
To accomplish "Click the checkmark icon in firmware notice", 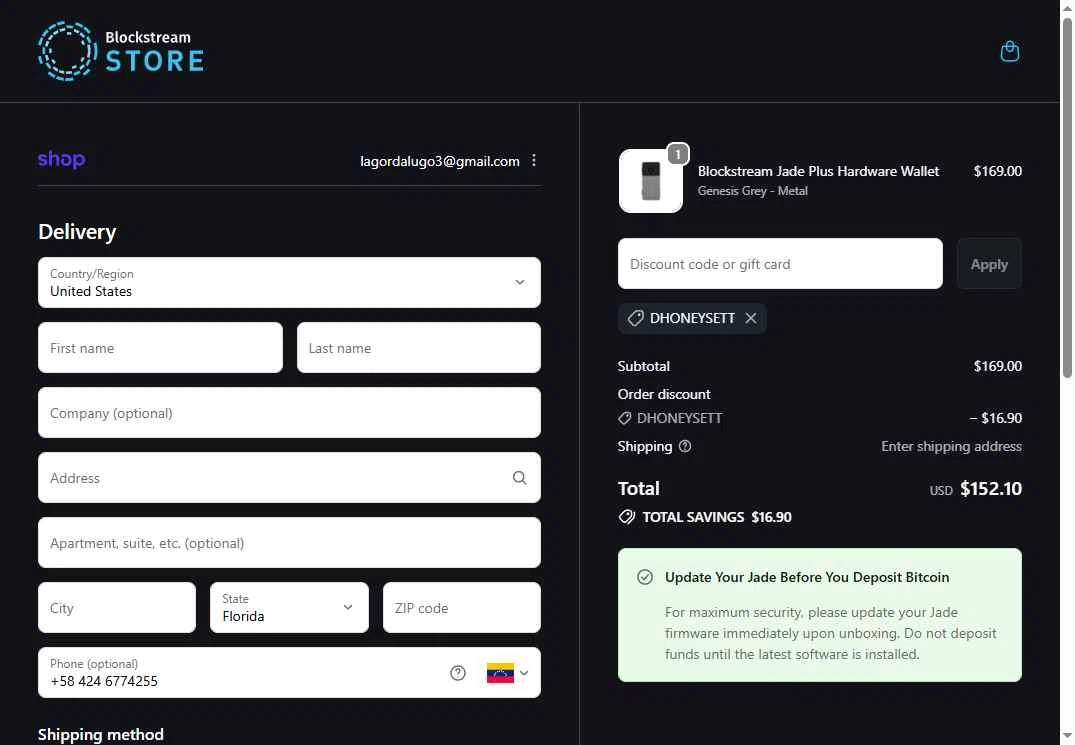I will click(645, 577).
